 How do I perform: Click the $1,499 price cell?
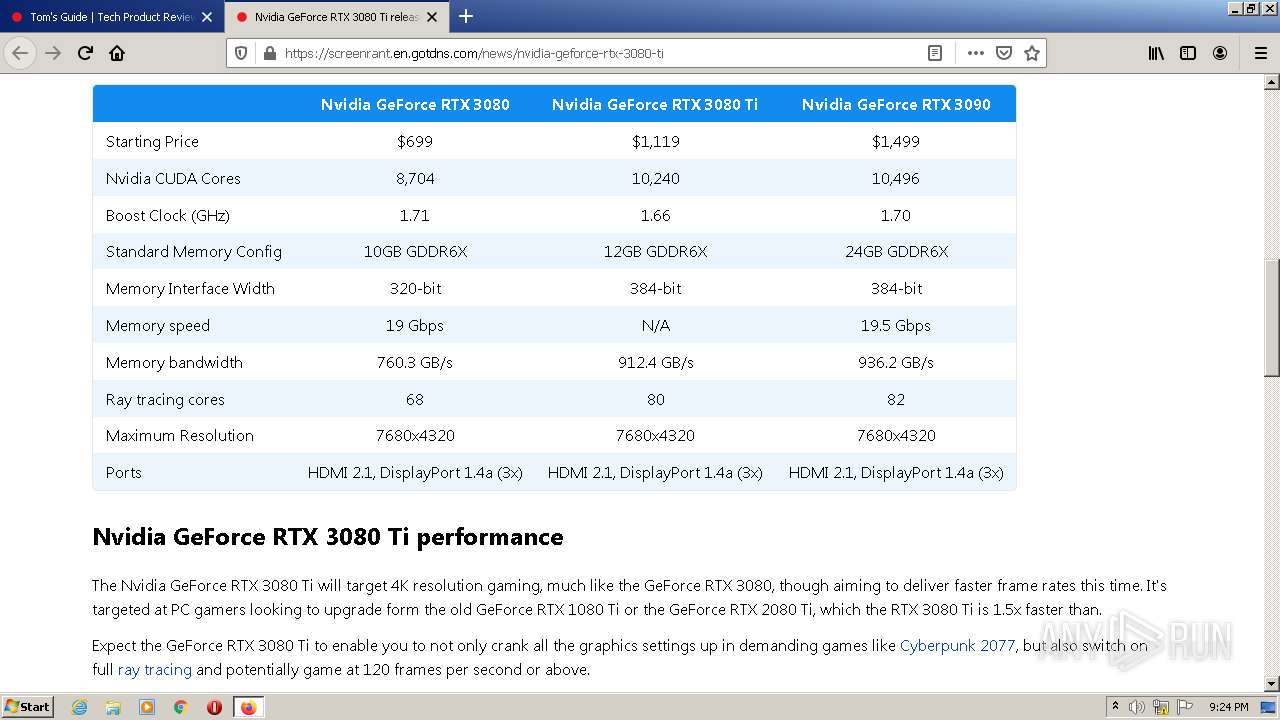(x=896, y=142)
